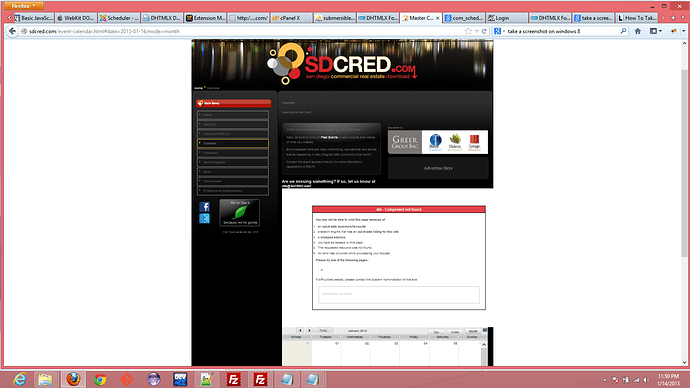Viewport: 690px width, 388px height.
Task: Go to previous month with calendar left arrow
Action: tap(300, 330)
